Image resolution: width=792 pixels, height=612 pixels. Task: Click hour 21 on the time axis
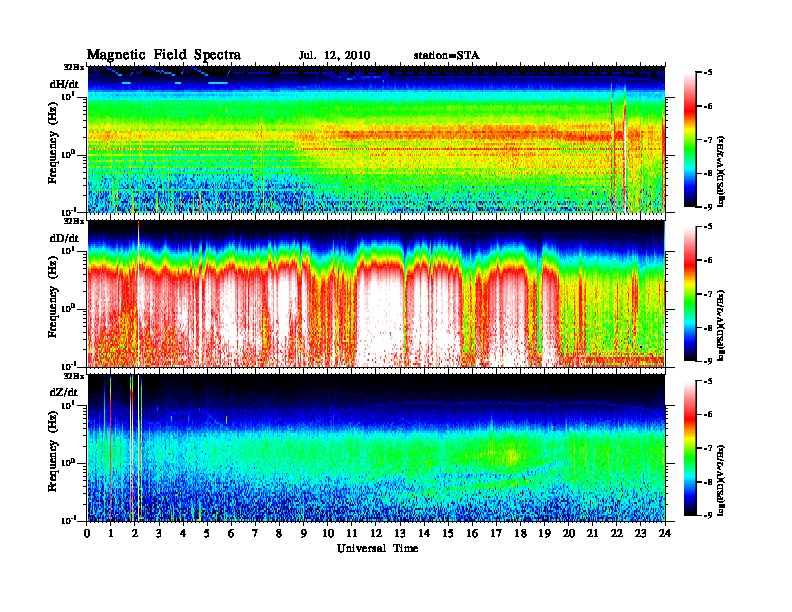pos(592,533)
